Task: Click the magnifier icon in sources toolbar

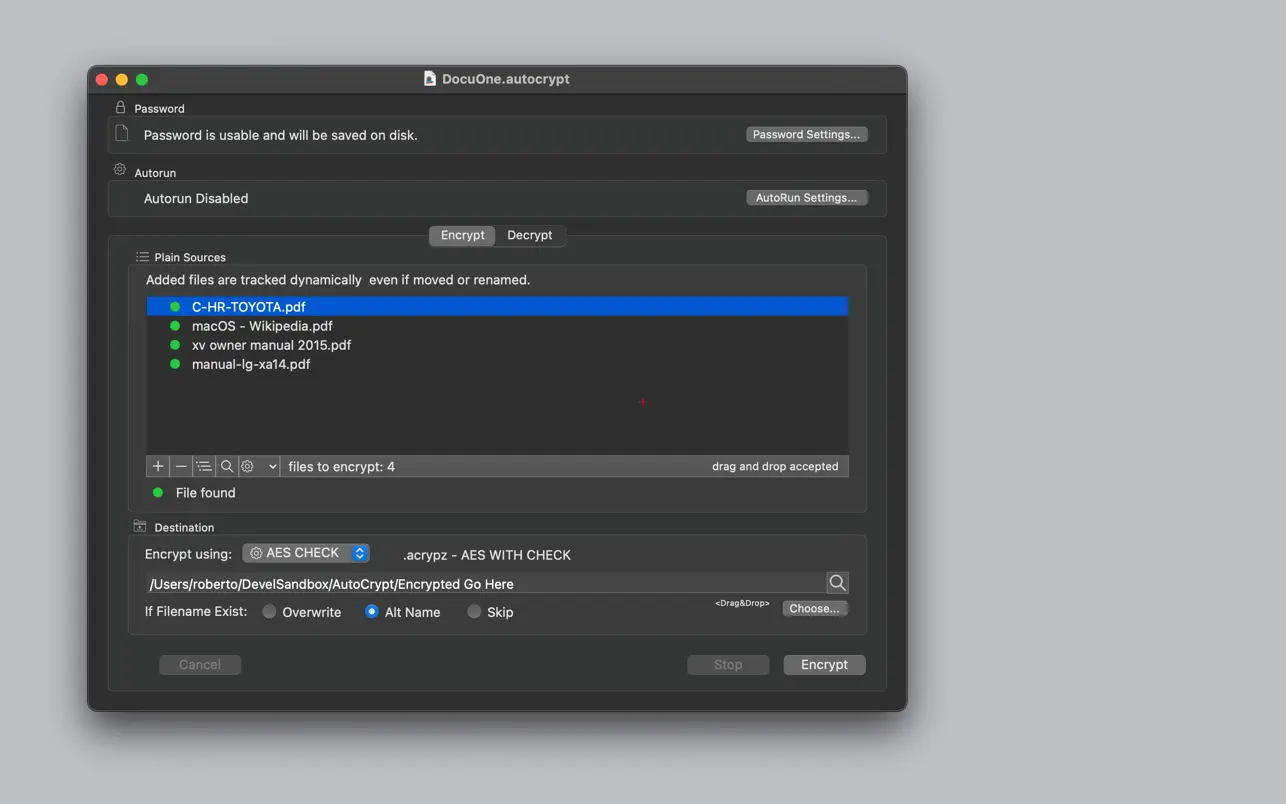Action: [x=227, y=466]
